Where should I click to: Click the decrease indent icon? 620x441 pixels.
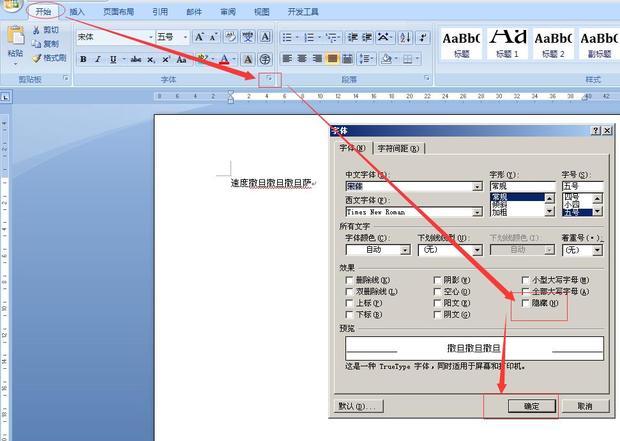pyautogui.click(x=352, y=38)
